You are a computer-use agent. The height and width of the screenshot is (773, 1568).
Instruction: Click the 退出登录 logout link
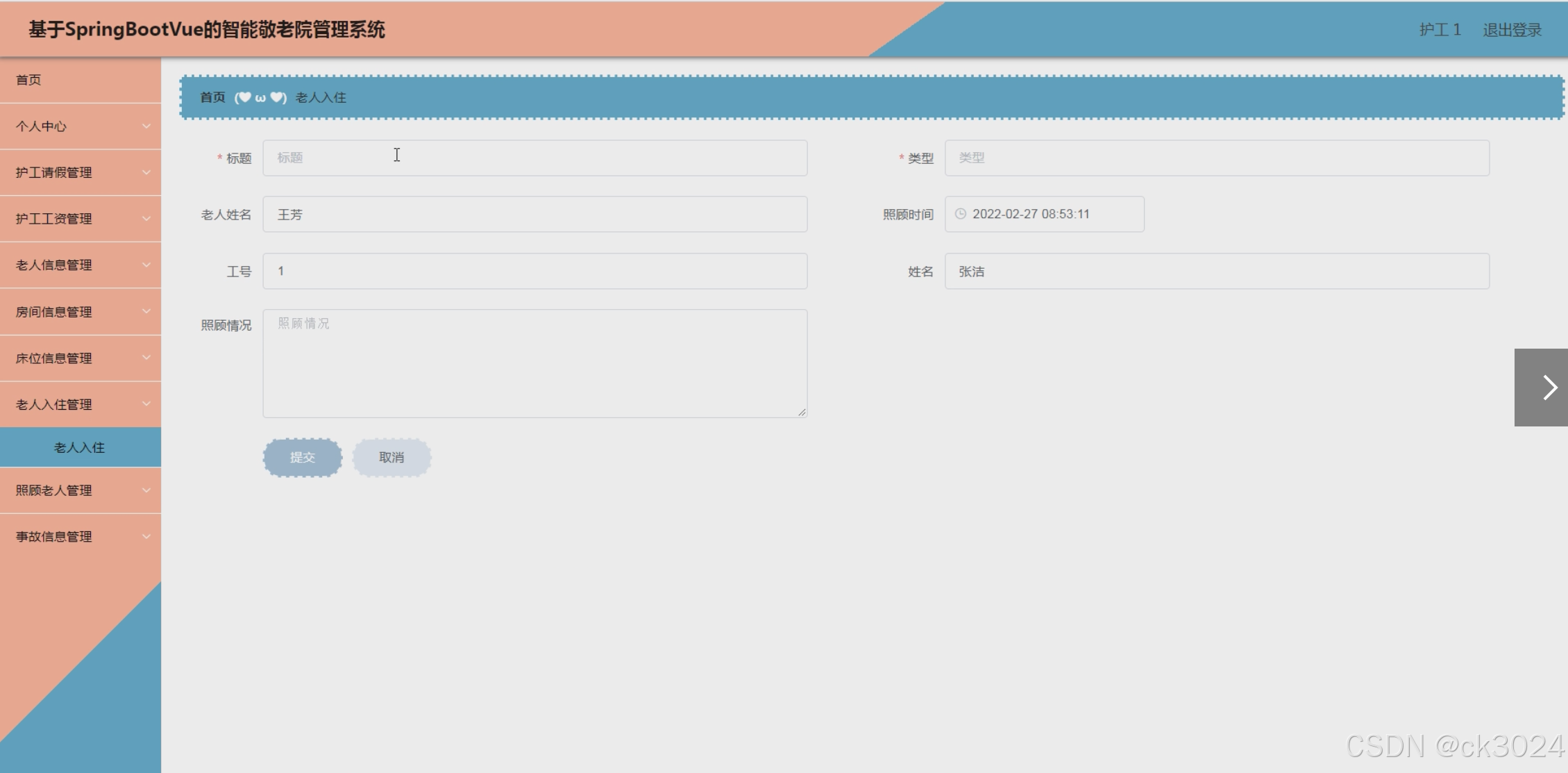click(x=1512, y=30)
